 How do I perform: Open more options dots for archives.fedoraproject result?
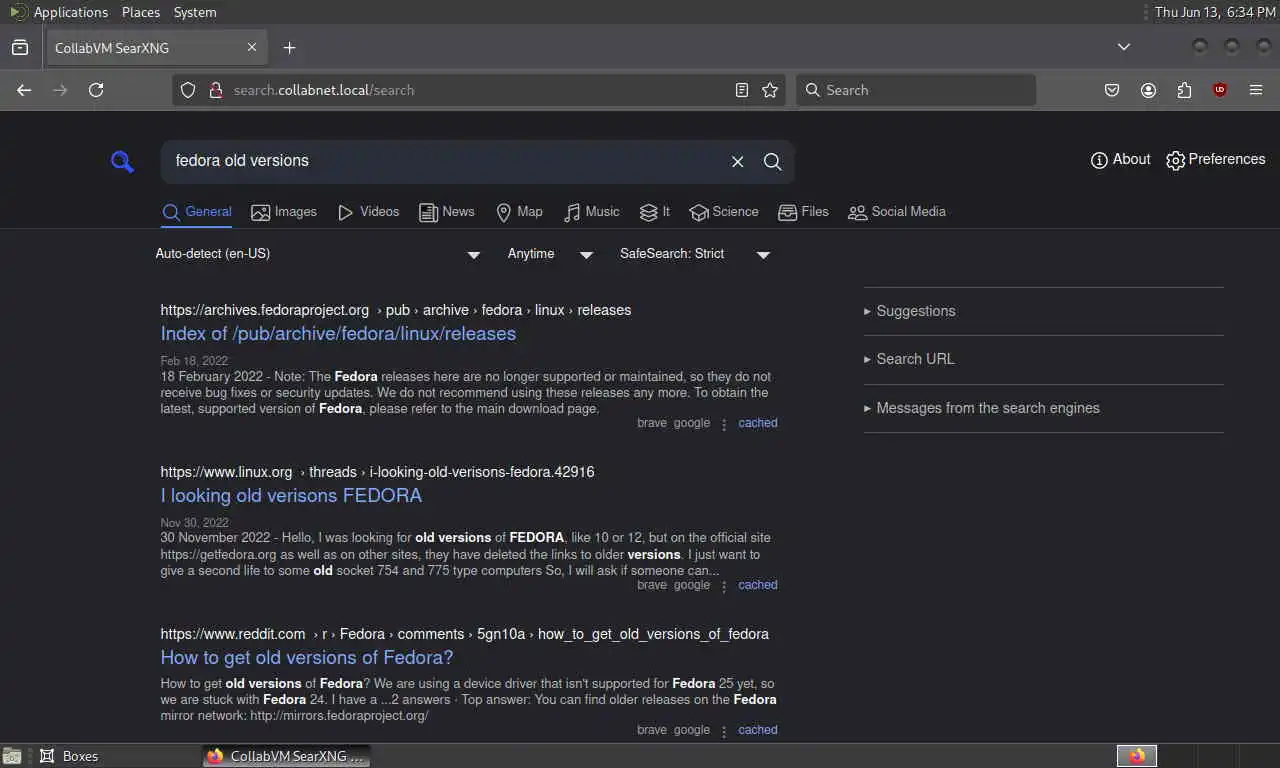click(724, 424)
